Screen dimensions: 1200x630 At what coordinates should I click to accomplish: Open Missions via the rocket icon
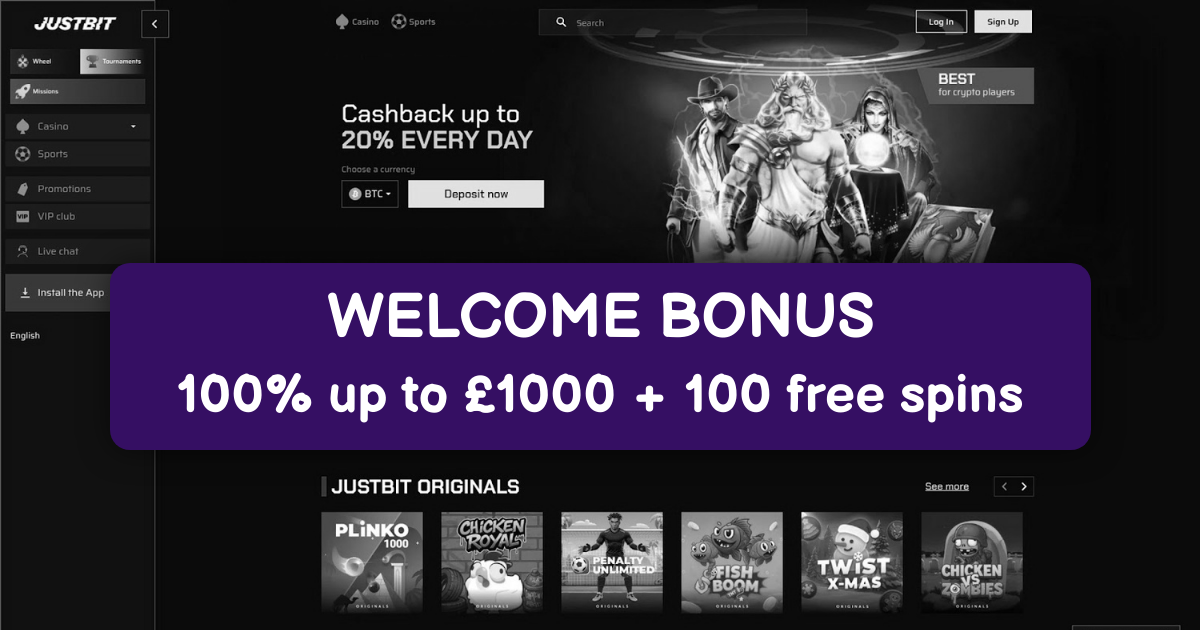22,91
